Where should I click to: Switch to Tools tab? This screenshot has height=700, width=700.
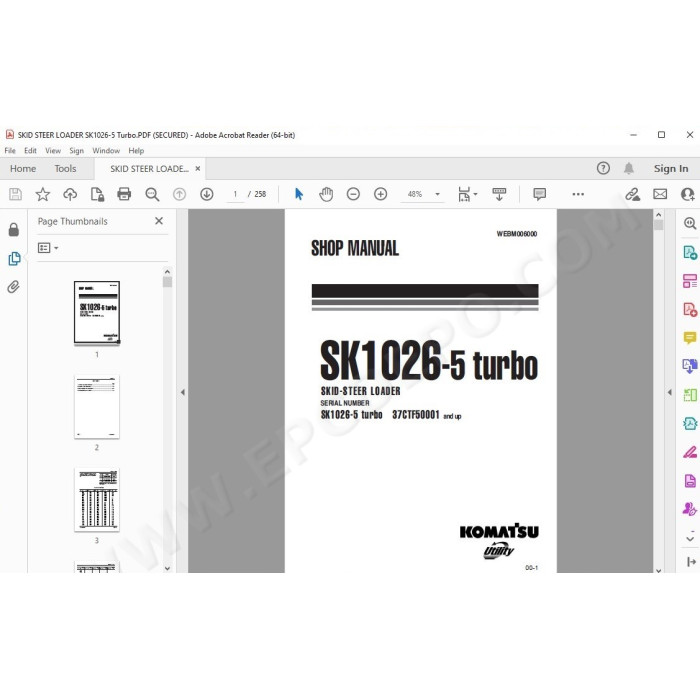(65, 169)
